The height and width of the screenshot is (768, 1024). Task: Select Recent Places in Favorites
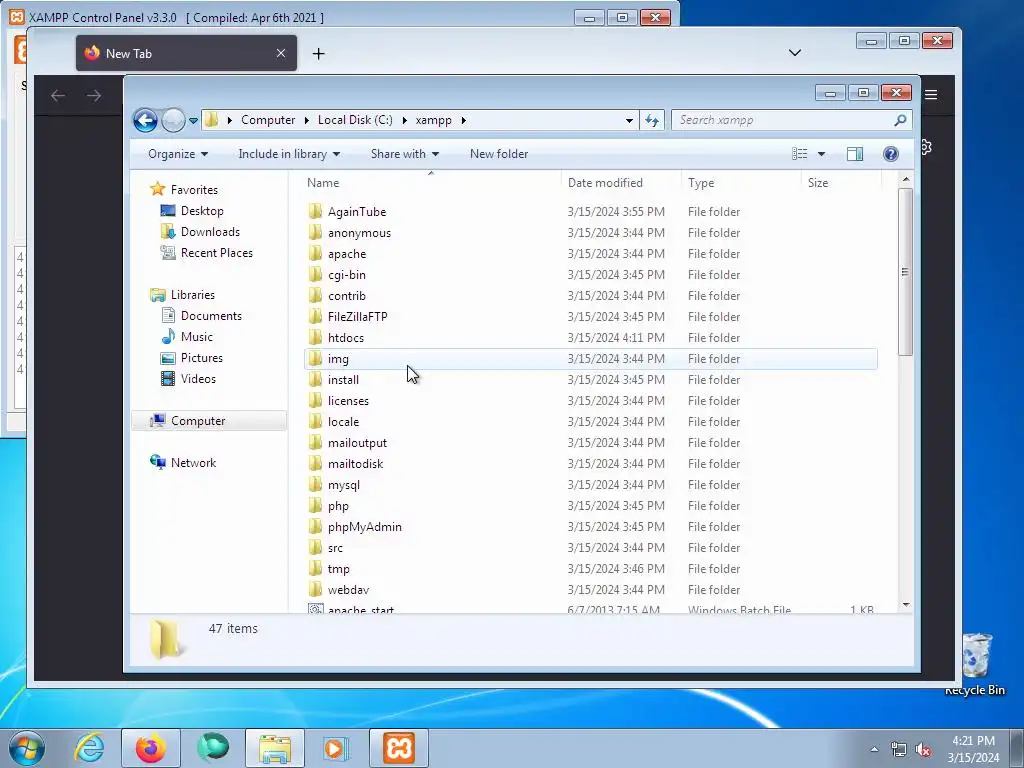[217, 253]
